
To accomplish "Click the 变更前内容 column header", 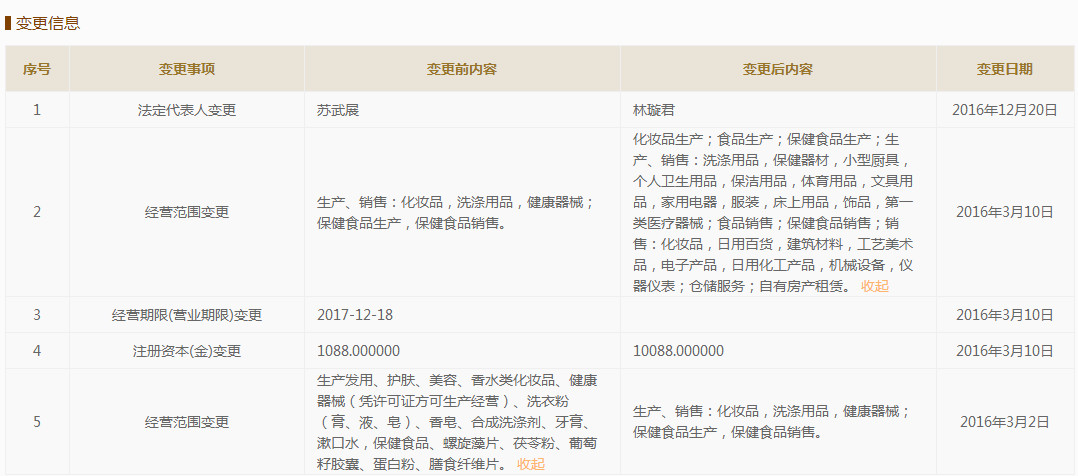I will (x=462, y=69).
